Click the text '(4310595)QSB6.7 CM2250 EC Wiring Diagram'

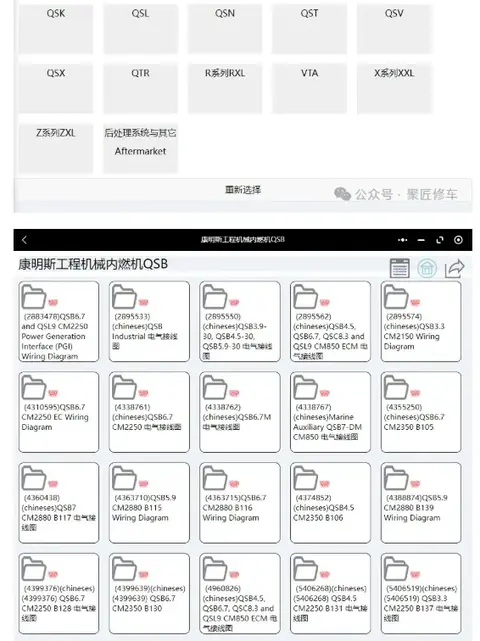pos(55,417)
